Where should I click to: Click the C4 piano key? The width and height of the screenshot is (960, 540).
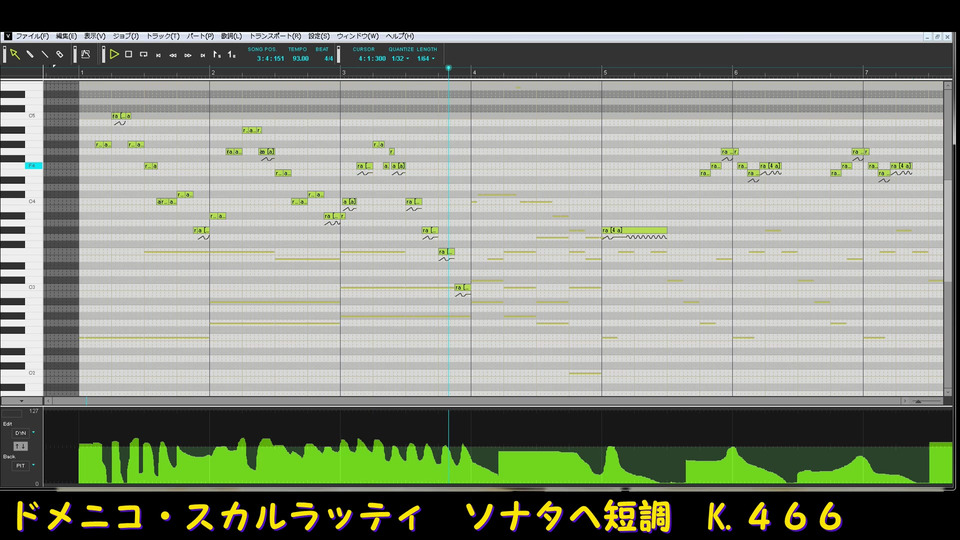(21, 201)
